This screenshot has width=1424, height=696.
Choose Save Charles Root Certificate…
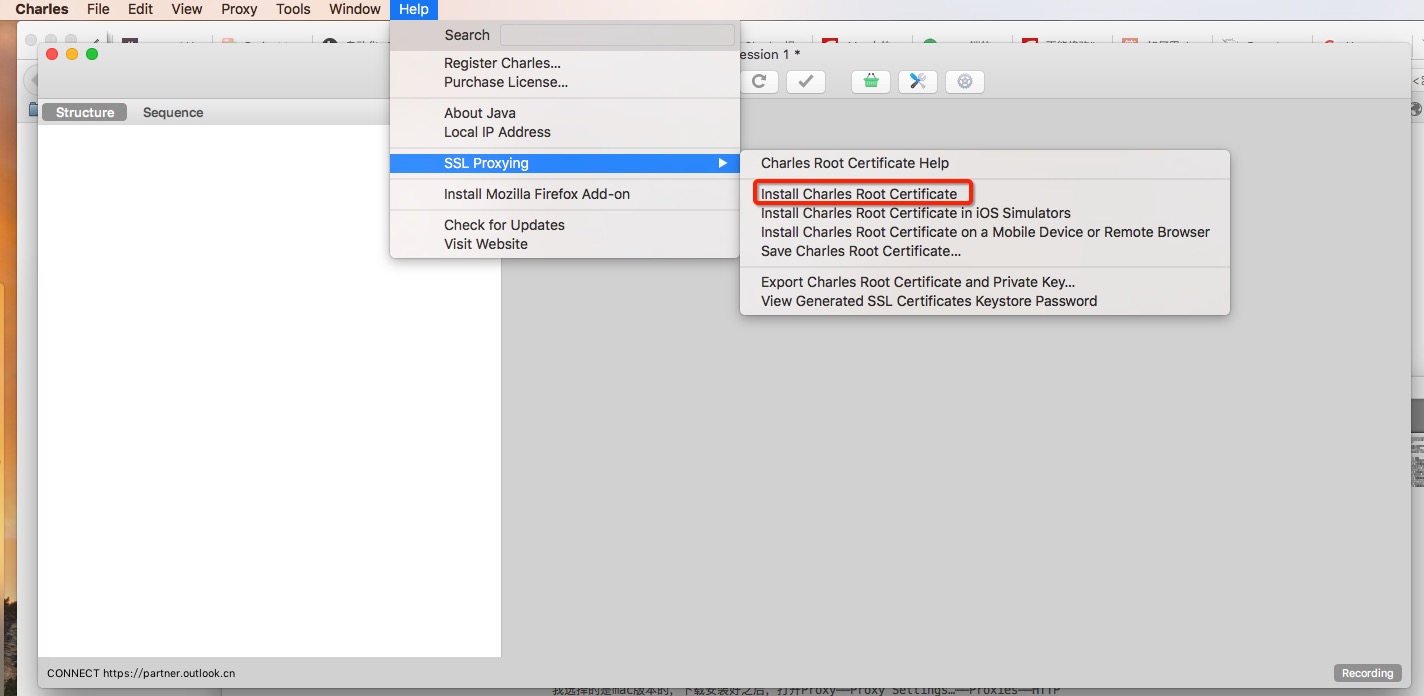[985, 251]
